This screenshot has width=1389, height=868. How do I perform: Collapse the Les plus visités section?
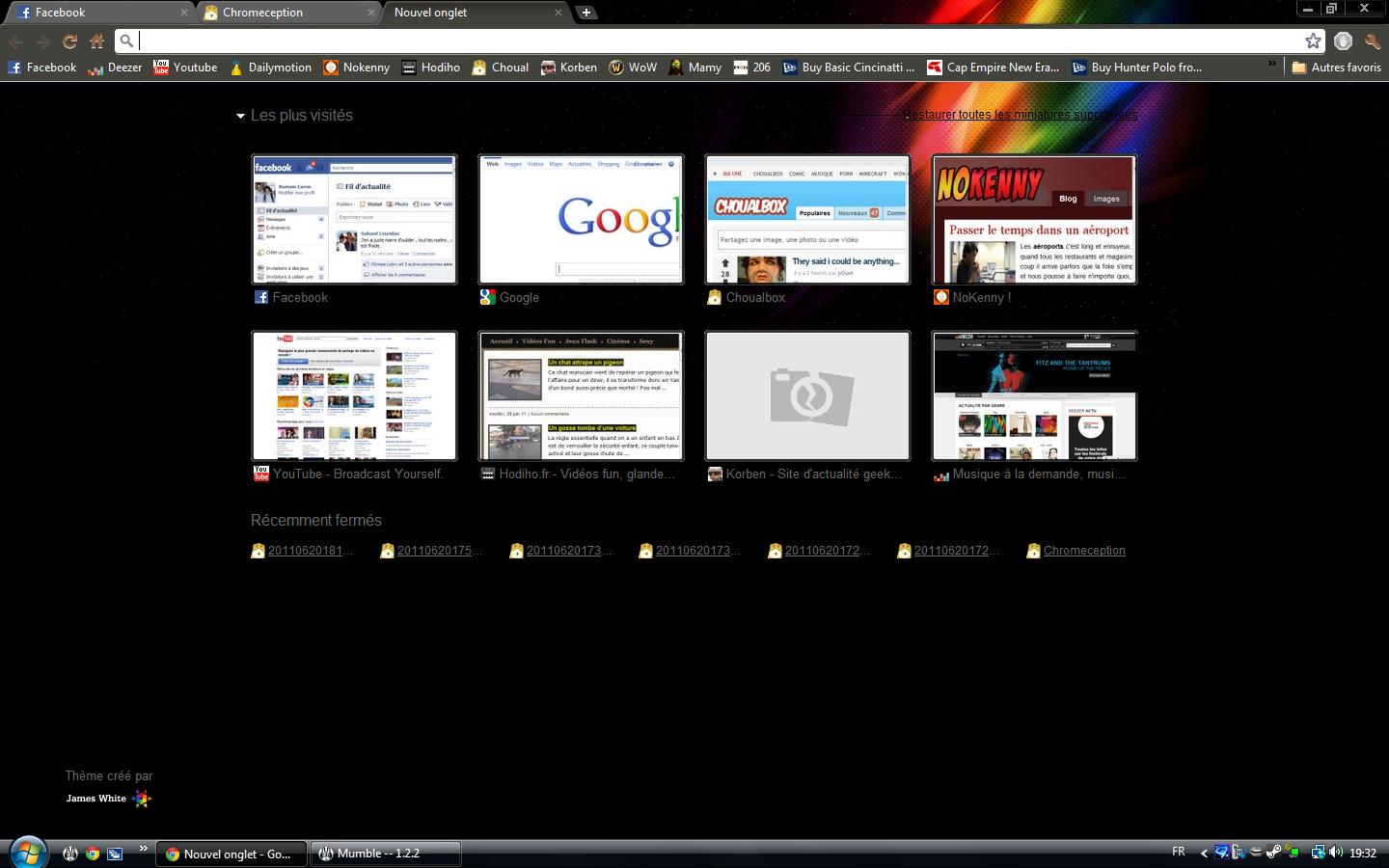(x=240, y=116)
